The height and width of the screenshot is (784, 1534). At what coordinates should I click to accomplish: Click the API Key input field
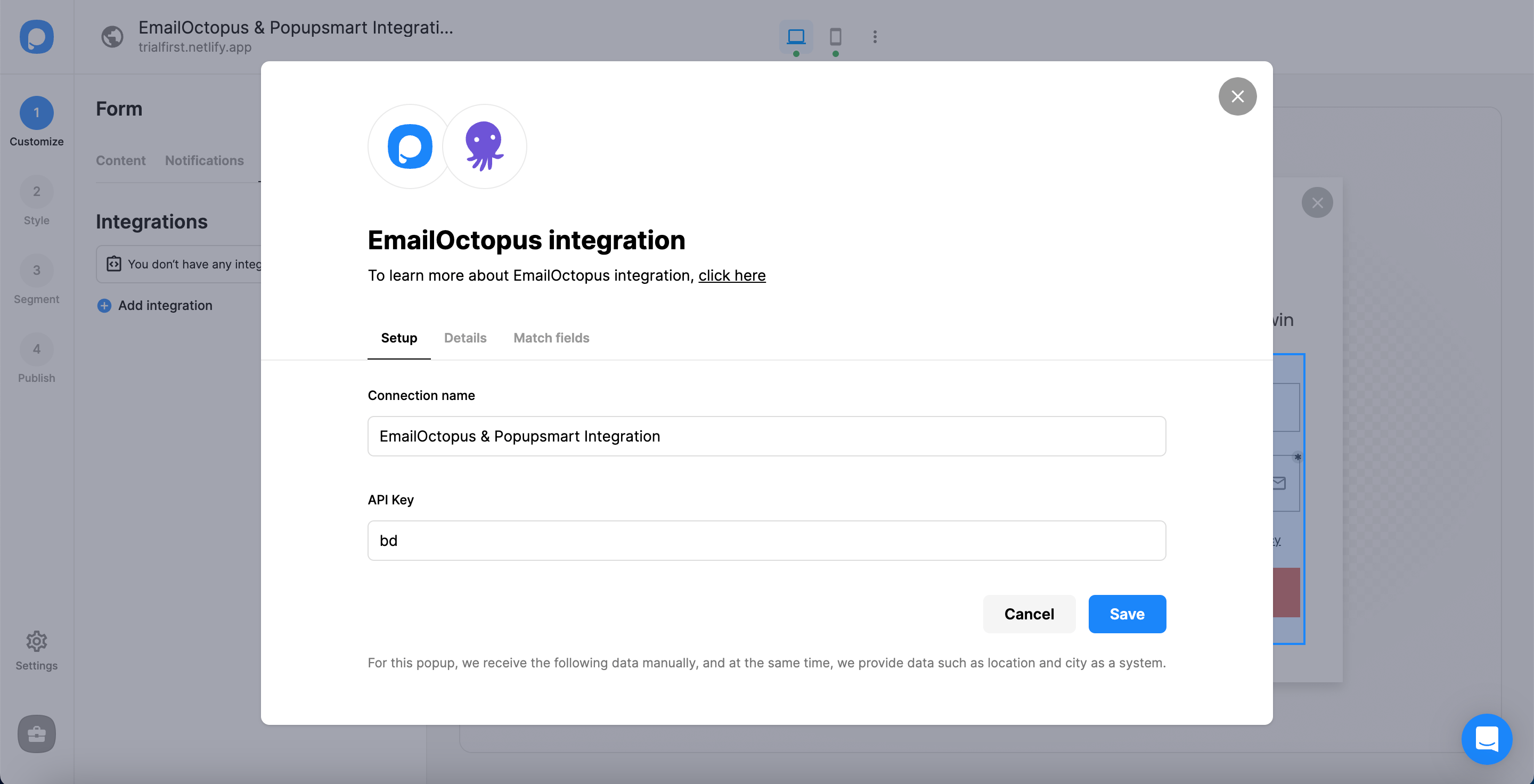click(767, 540)
